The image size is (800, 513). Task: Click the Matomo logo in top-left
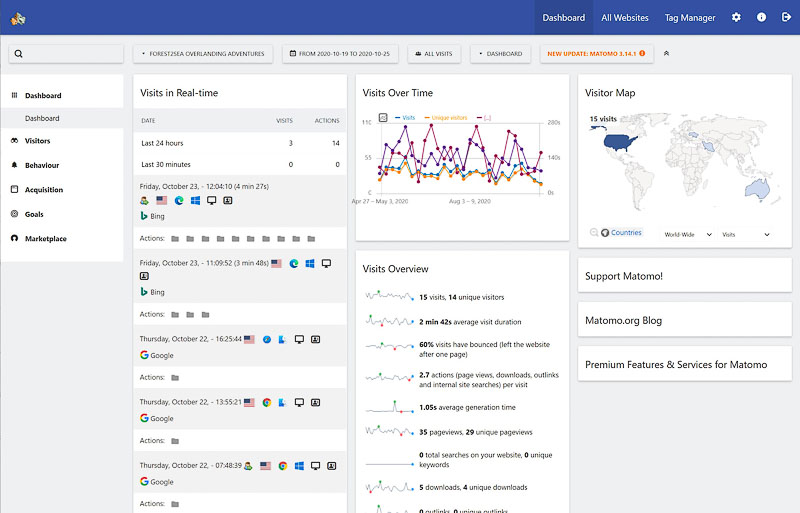click(x=18, y=17)
